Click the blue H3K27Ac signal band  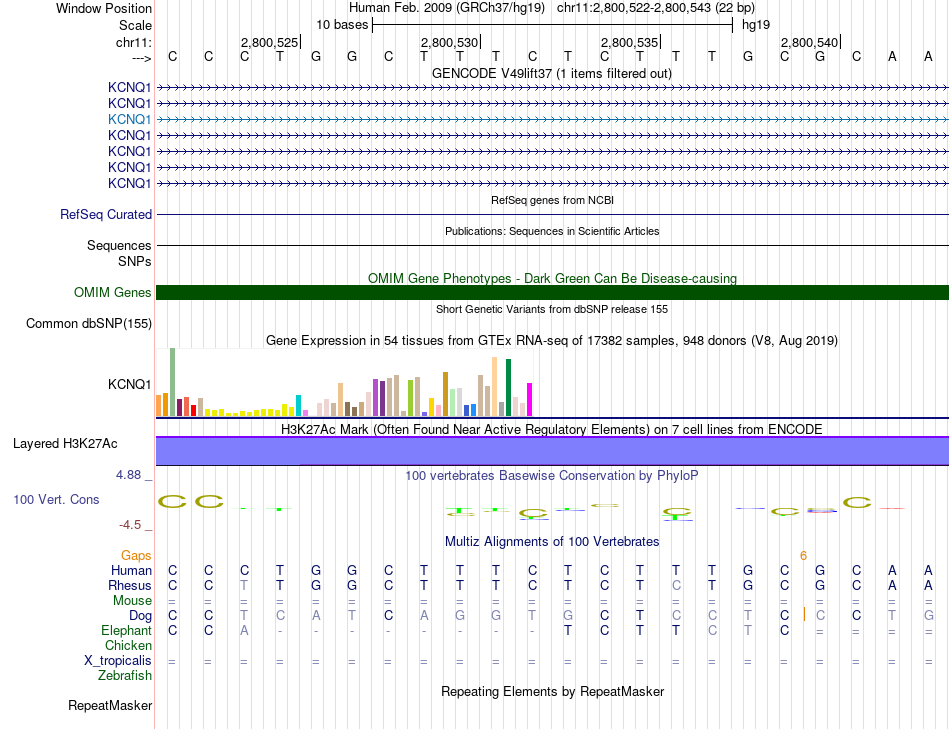point(552,451)
